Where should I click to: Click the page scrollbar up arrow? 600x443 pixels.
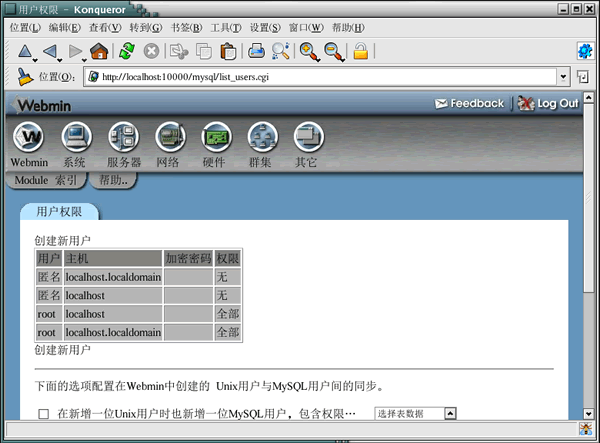[x=589, y=97]
